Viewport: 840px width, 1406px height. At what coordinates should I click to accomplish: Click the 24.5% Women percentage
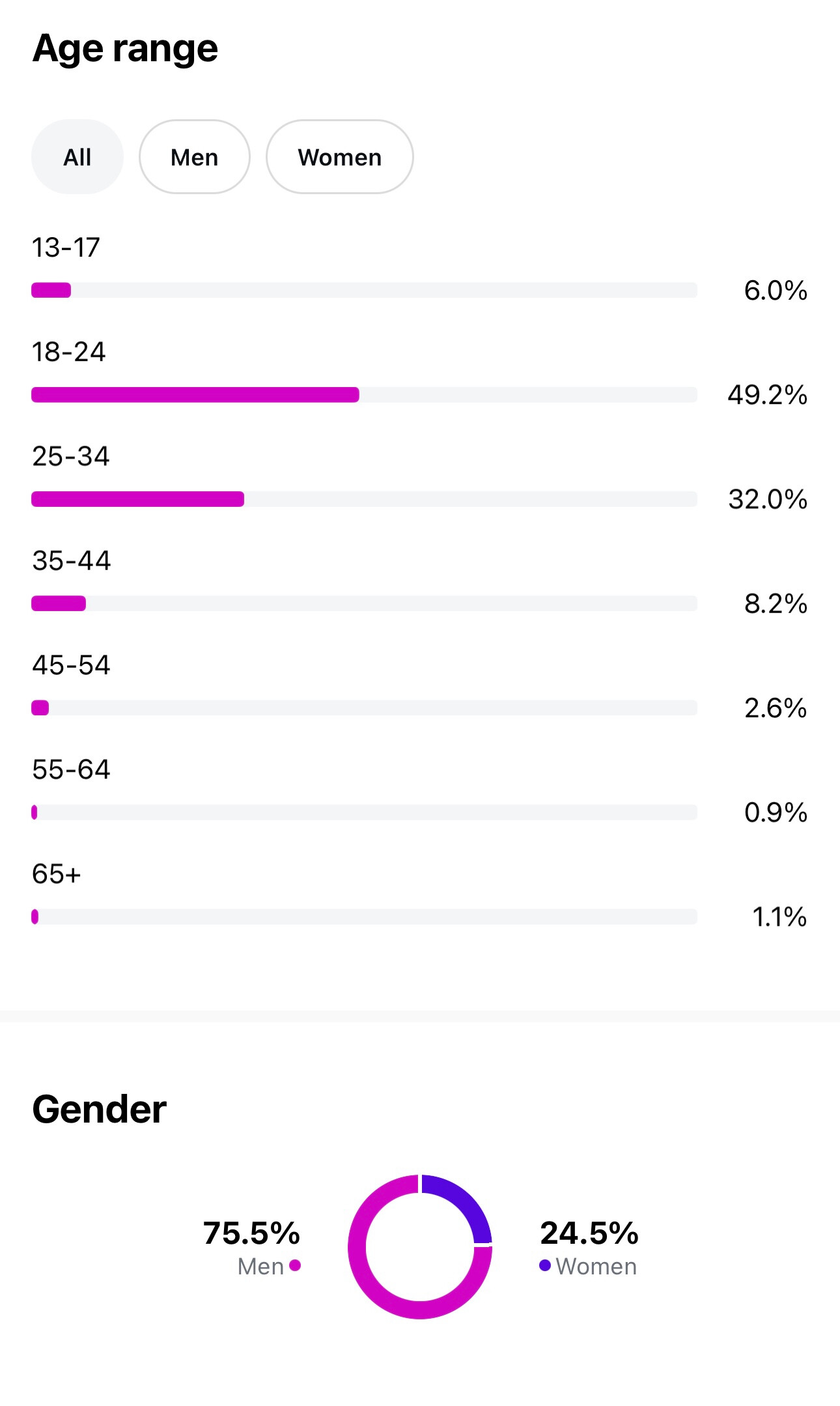589,1233
